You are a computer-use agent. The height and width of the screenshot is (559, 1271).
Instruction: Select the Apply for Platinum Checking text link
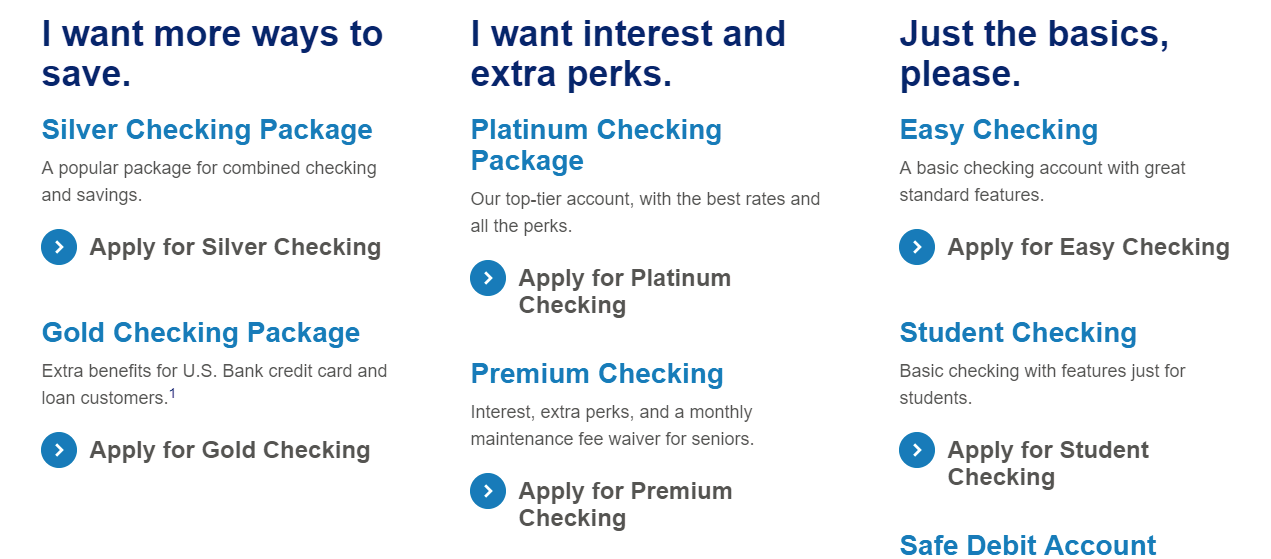click(x=625, y=291)
